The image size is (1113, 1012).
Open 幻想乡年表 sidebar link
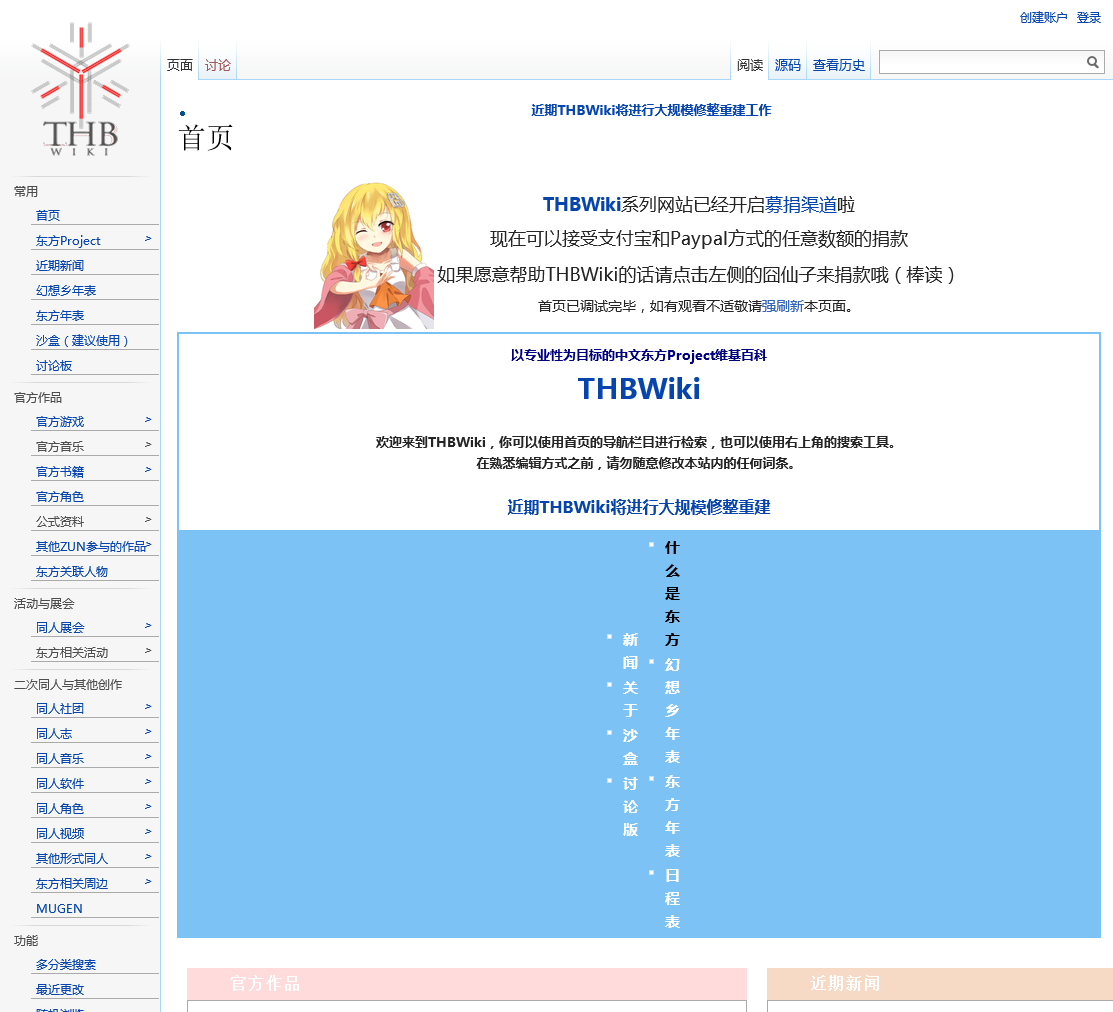[x=65, y=290]
